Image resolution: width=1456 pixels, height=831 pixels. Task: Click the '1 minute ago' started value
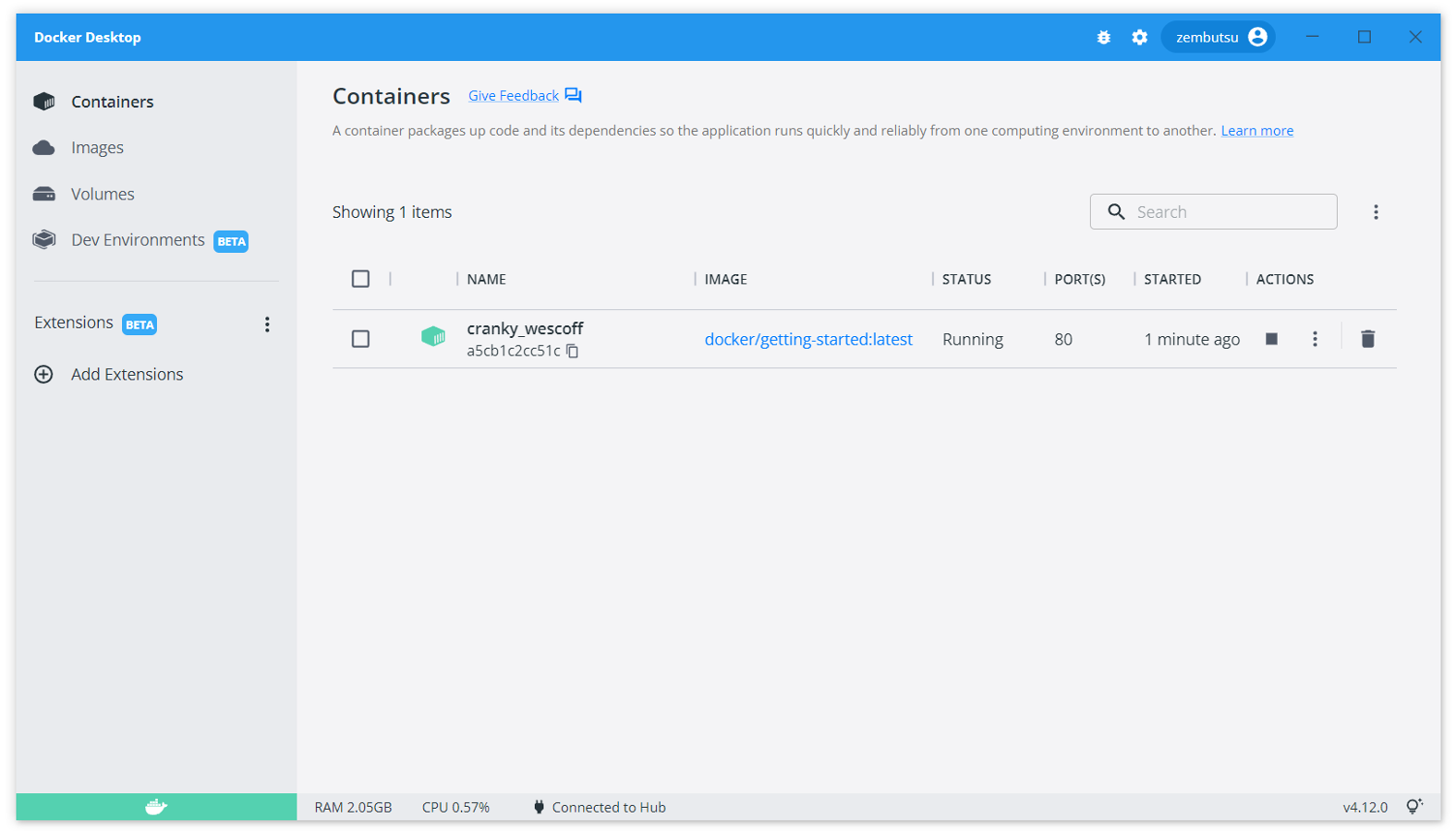coord(1192,339)
